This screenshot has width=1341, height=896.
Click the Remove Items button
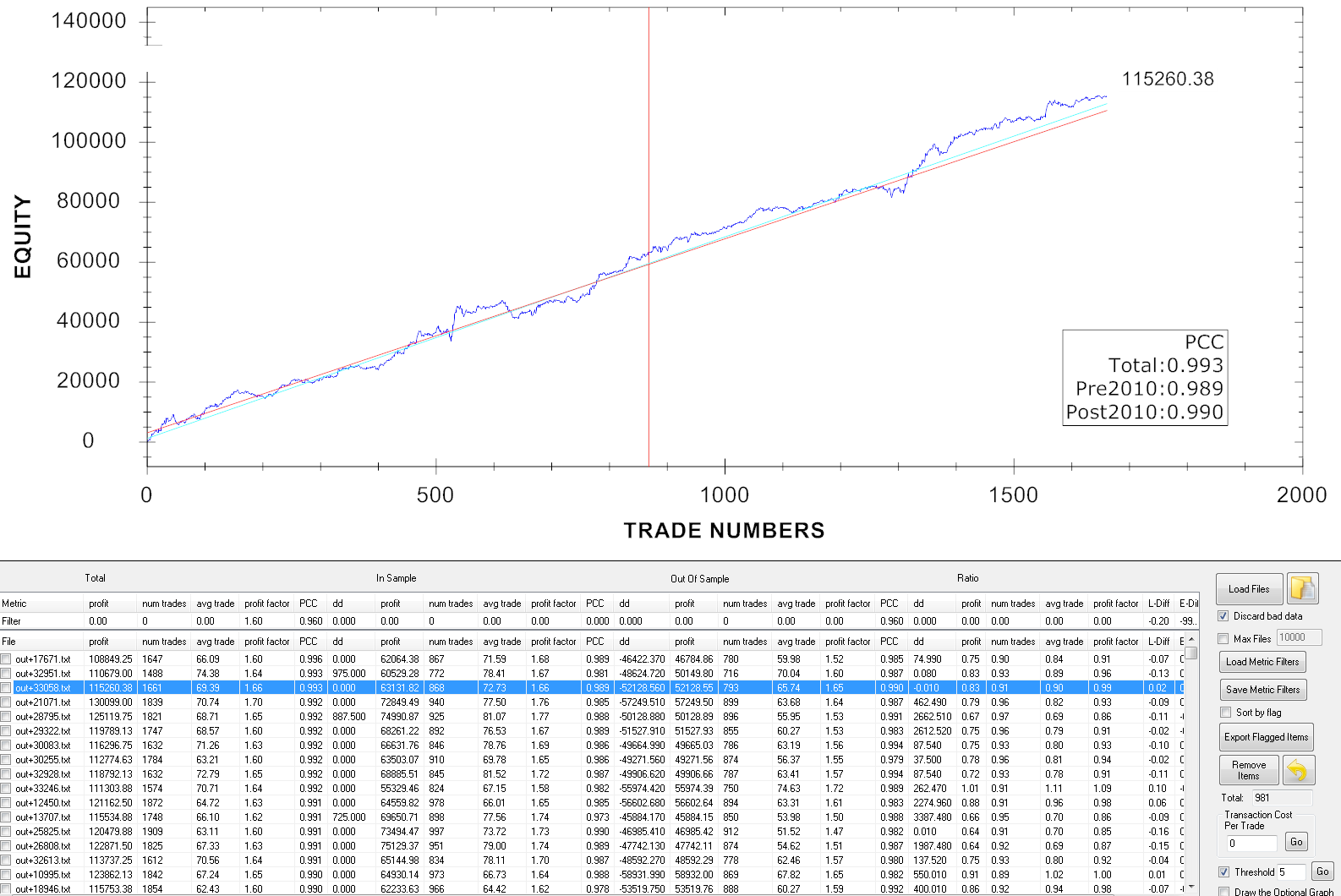point(1249,770)
